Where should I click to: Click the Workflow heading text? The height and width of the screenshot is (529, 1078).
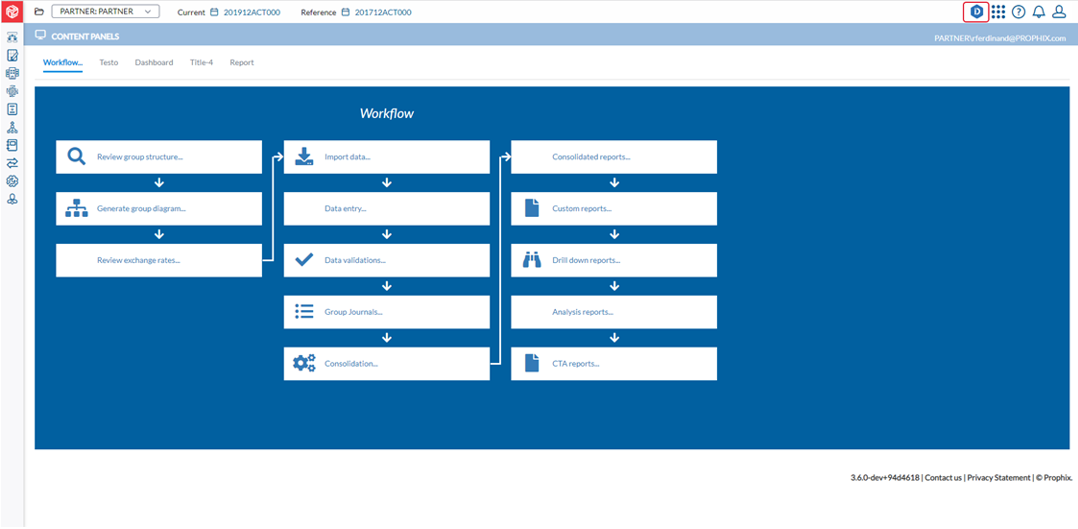pyautogui.click(x=386, y=114)
